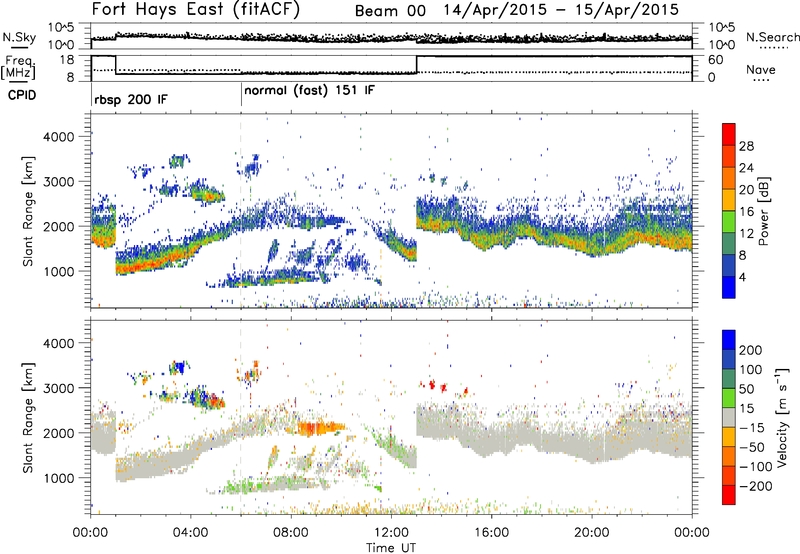Click the "-200" label on Velocity colorbar
Viewport: 800px width, 554px height.
(x=756, y=486)
